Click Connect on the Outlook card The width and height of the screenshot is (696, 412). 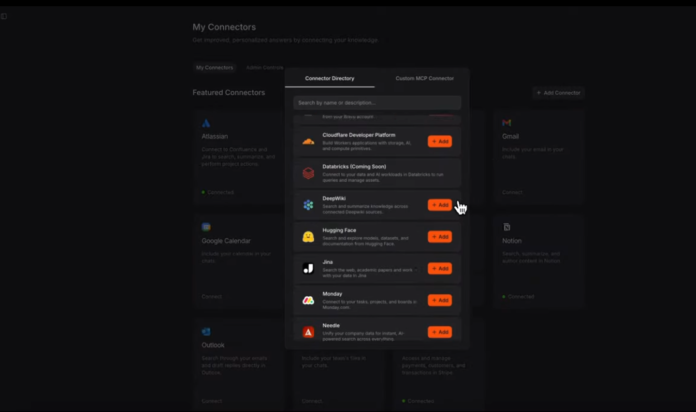tap(212, 401)
